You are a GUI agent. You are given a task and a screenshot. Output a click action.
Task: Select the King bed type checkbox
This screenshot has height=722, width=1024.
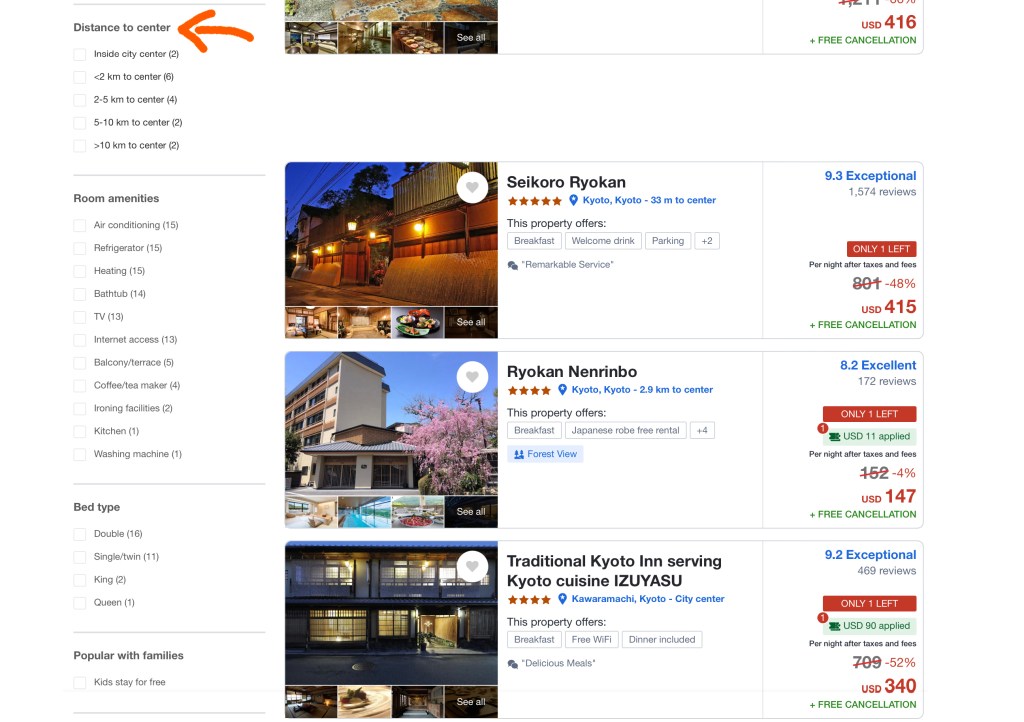[80, 580]
